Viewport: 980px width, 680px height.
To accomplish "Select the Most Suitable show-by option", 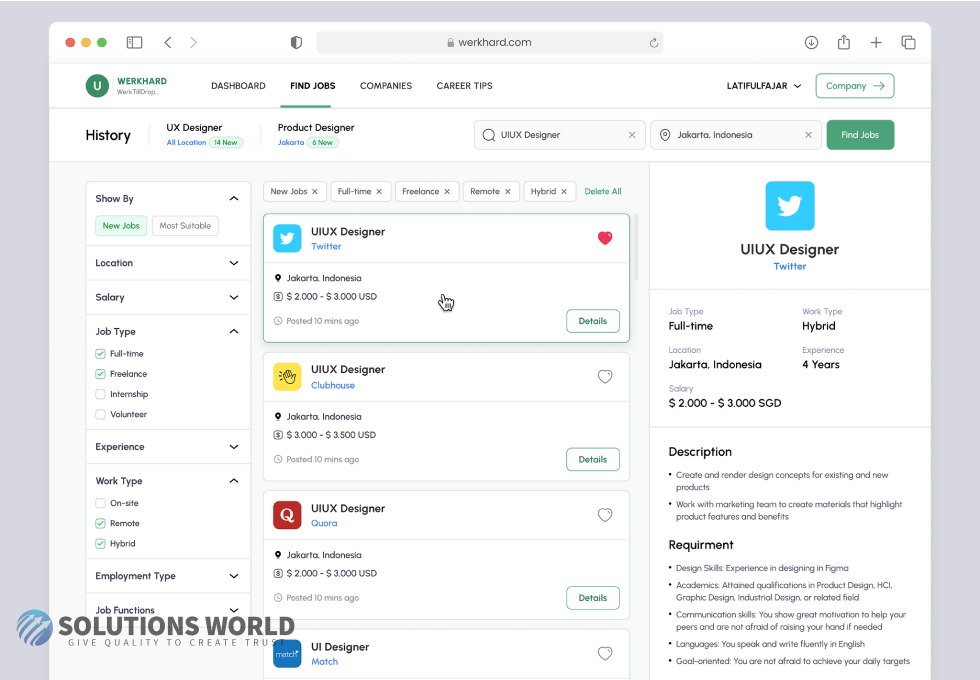I will pyautogui.click(x=185, y=226).
